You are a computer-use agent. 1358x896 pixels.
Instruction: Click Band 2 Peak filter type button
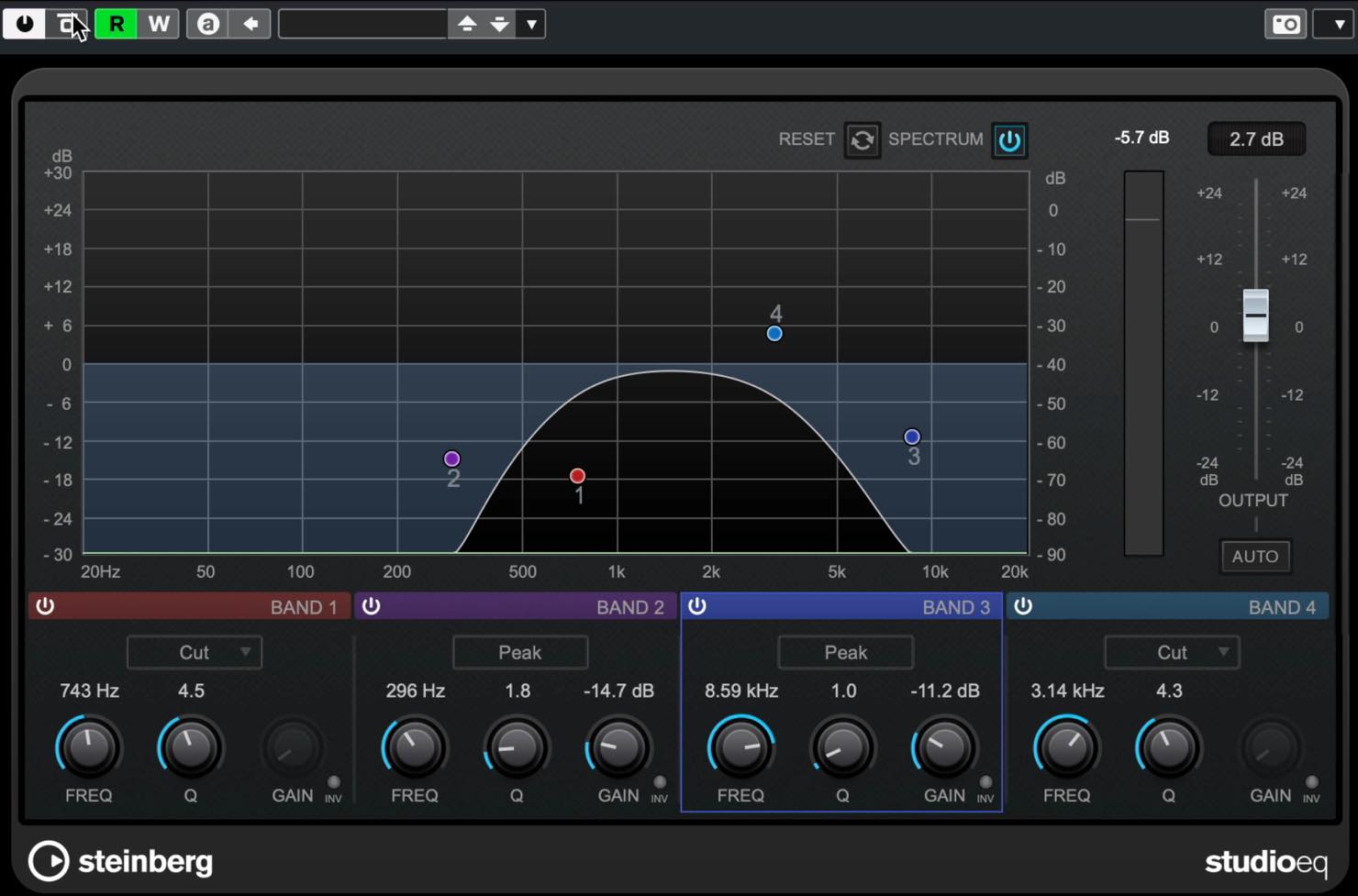coord(520,652)
